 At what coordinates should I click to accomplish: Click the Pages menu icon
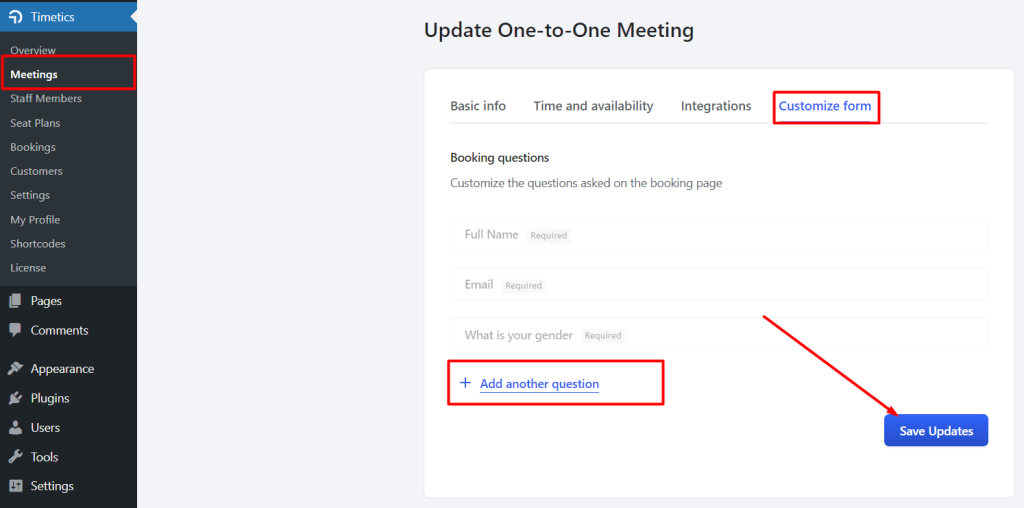pyautogui.click(x=16, y=301)
